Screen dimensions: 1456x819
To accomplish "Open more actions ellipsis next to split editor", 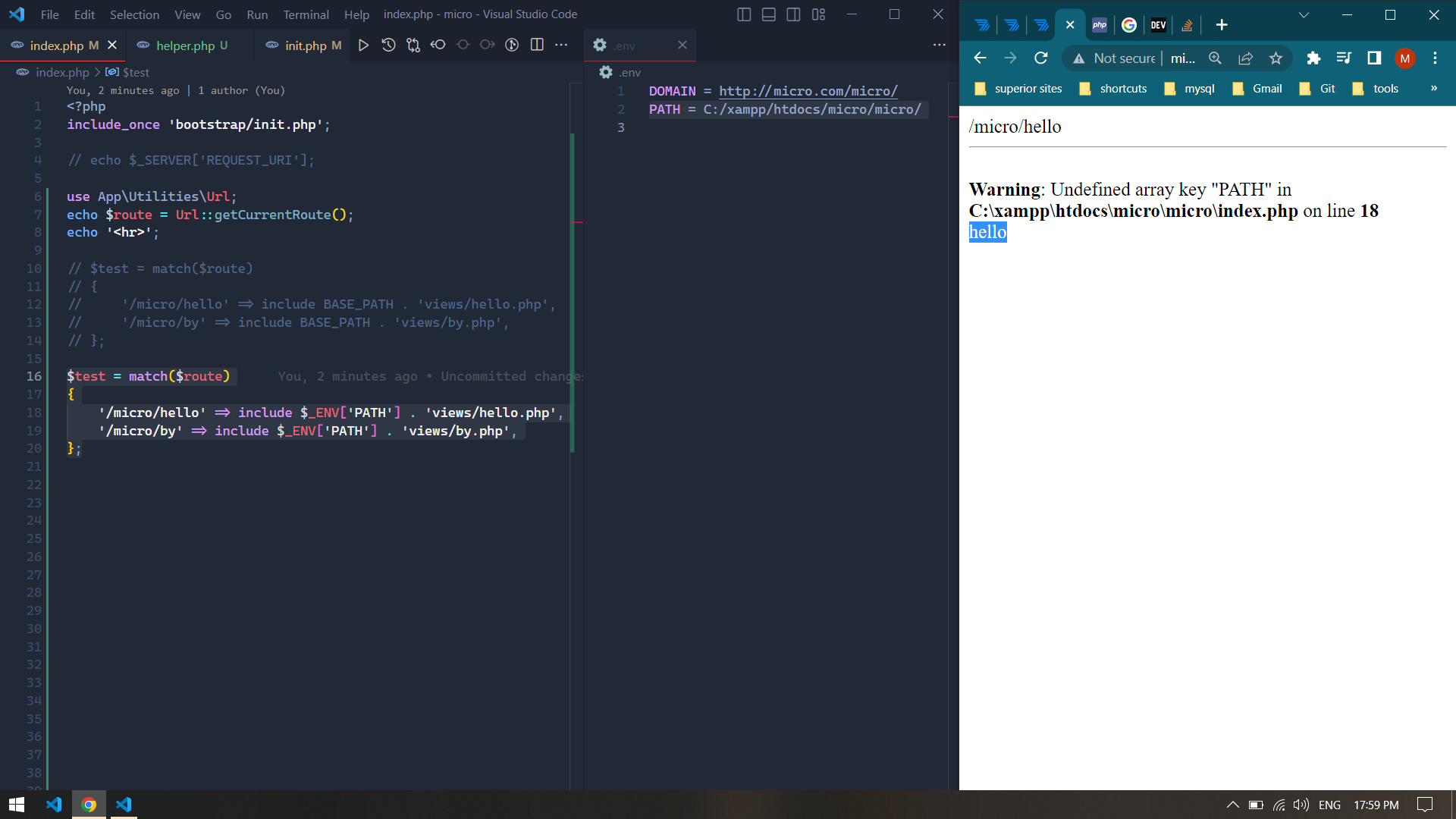I will [x=561, y=45].
